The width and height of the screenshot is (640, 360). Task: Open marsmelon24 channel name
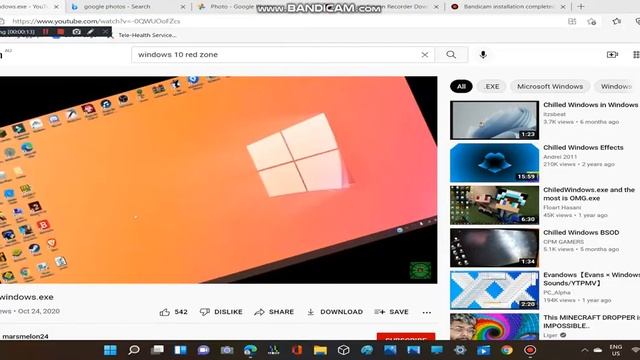[25, 336]
